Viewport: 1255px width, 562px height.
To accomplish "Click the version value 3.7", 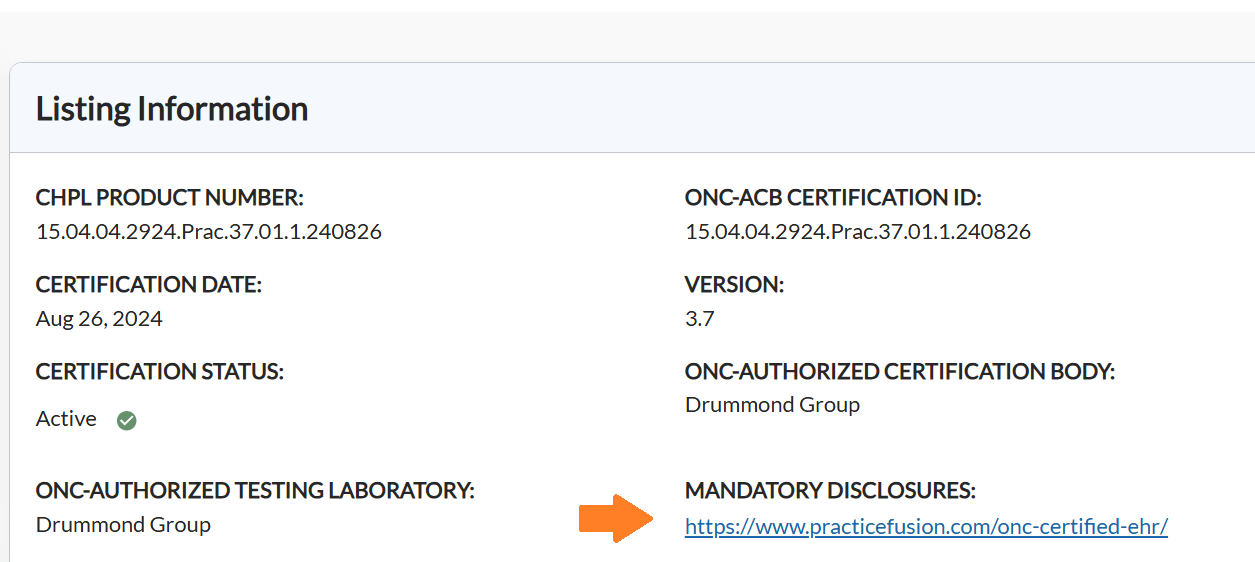I will coord(699,319).
